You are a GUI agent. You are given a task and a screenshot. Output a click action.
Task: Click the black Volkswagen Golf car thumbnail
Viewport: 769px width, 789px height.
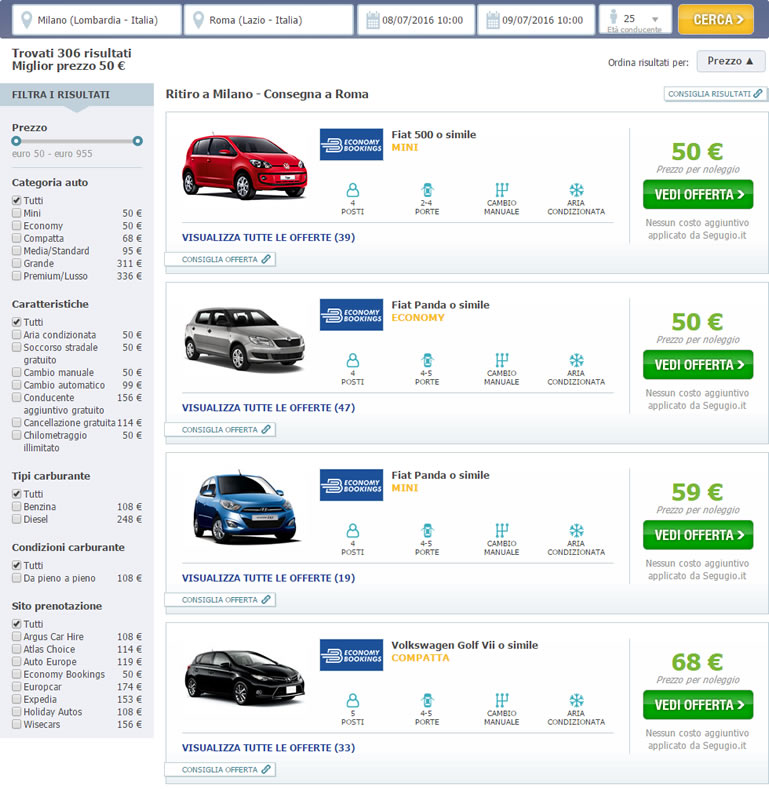pyautogui.click(x=244, y=677)
